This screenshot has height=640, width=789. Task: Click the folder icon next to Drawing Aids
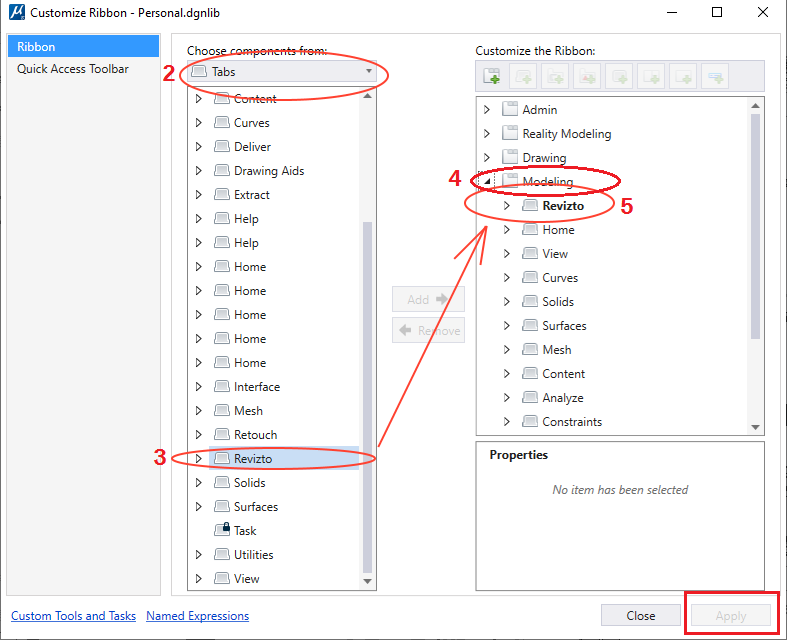point(222,171)
